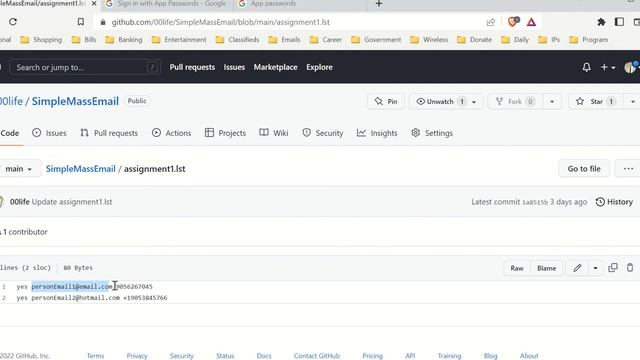Star the repository

[x=596, y=102]
